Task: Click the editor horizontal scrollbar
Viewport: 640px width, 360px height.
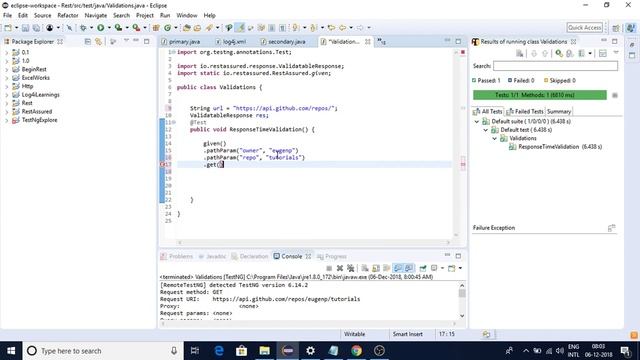Action: tap(313, 242)
